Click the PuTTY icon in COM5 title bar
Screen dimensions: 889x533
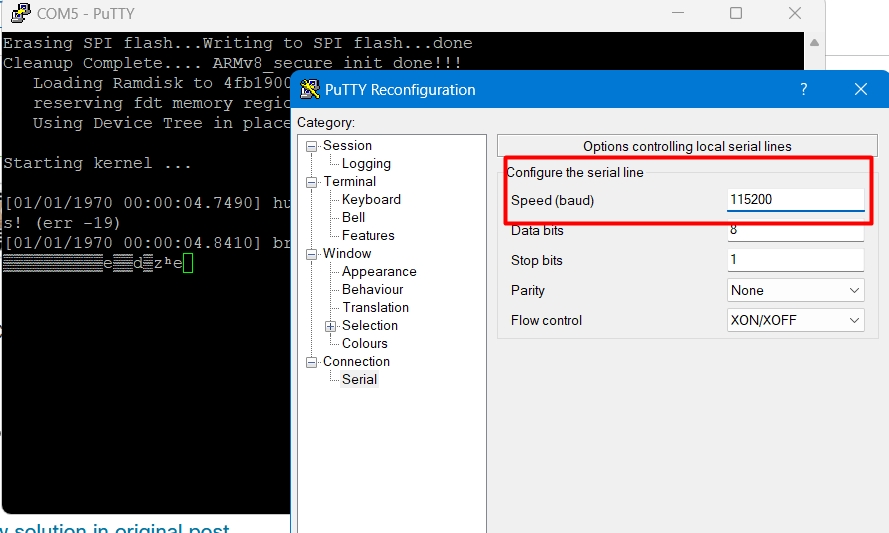point(19,14)
